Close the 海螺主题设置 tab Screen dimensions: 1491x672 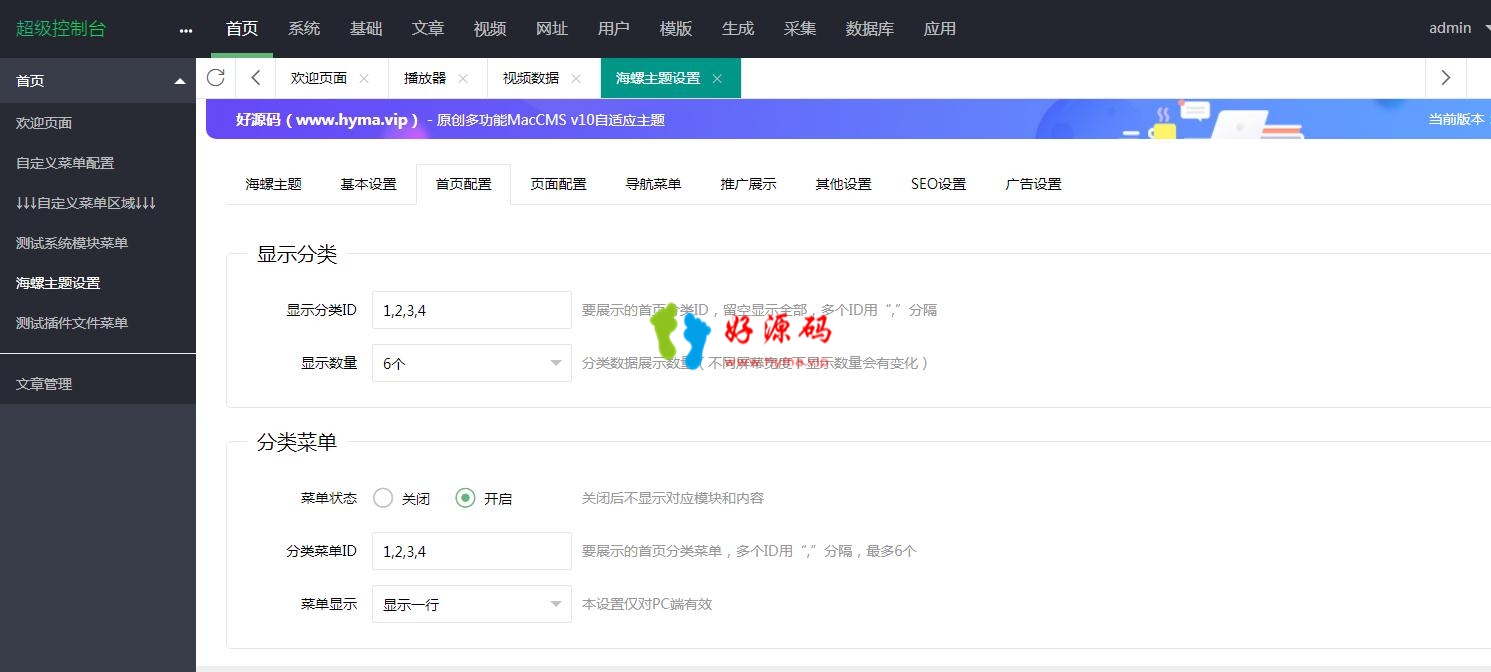717,78
